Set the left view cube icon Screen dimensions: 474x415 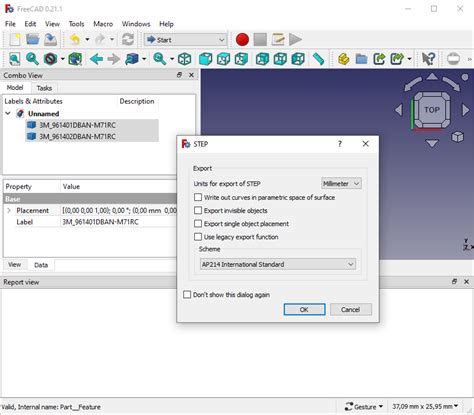pyautogui.click(x=298, y=59)
